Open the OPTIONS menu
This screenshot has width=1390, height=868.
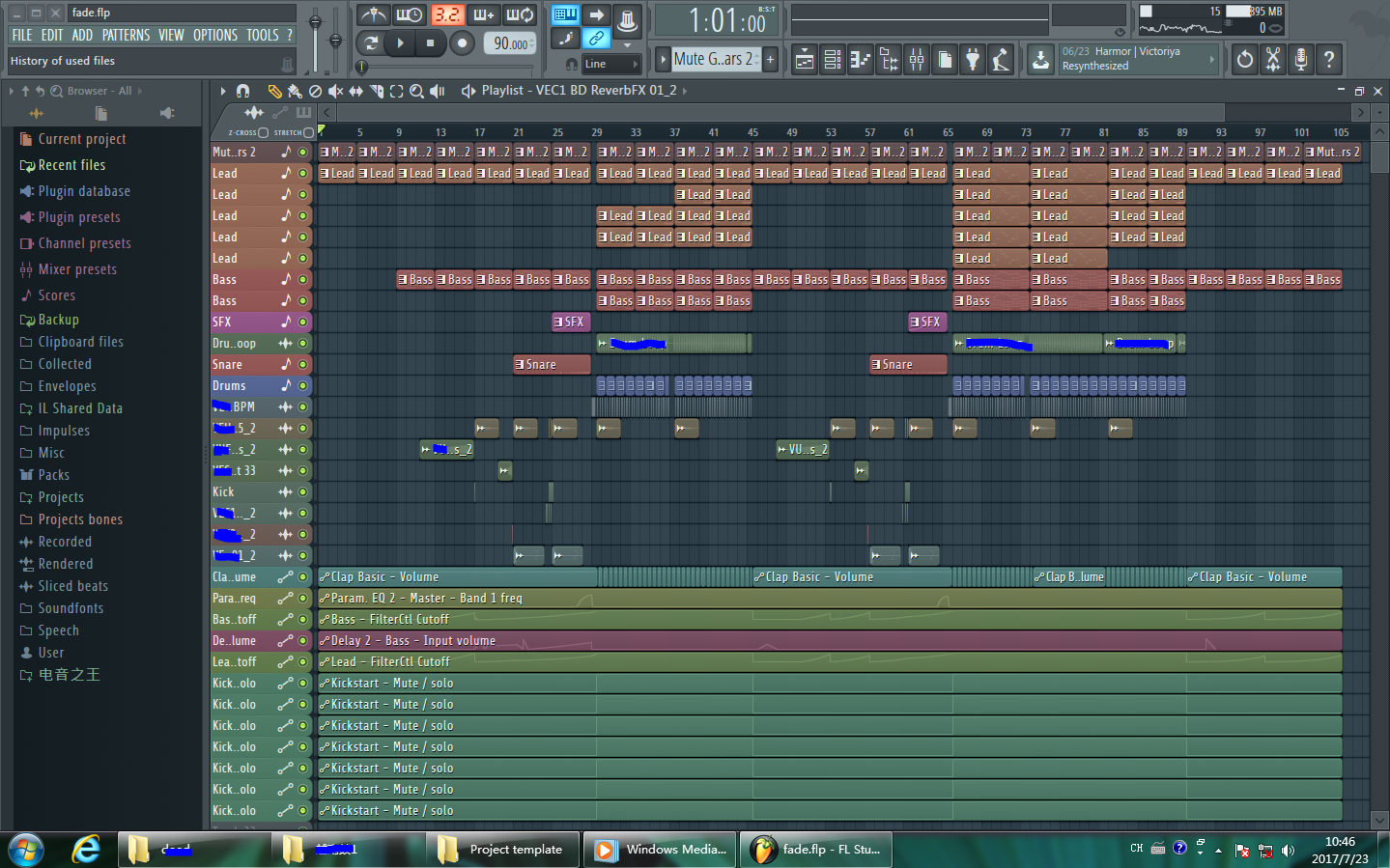click(214, 35)
